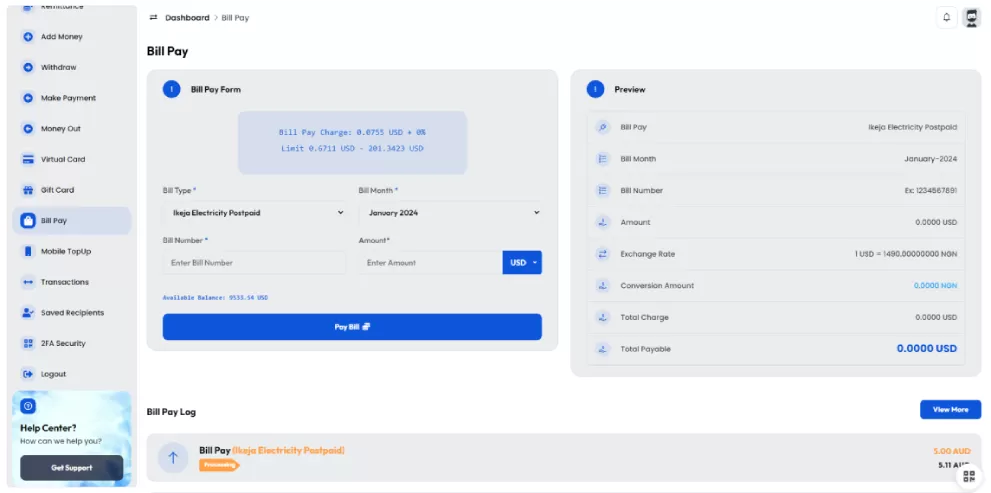The image size is (991, 493).
Task: Go to Transactions in sidebar
Action: (64, 282)
